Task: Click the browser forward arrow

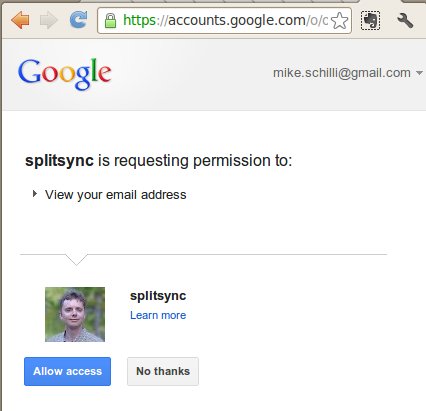Action: tap(49, 20)
